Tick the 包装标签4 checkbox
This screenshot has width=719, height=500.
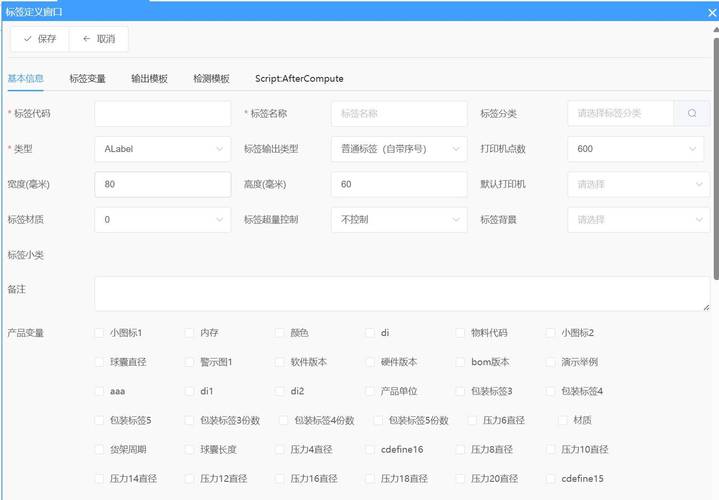[x=551, y=391]
